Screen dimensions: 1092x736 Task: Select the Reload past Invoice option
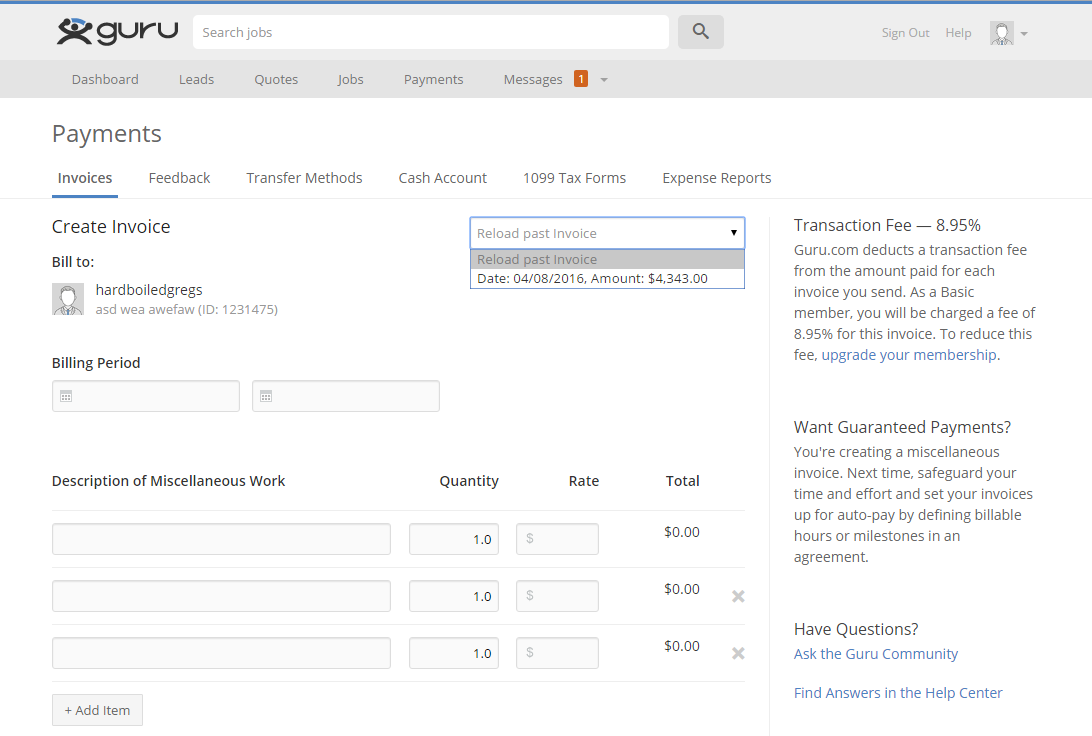(607, 259)
